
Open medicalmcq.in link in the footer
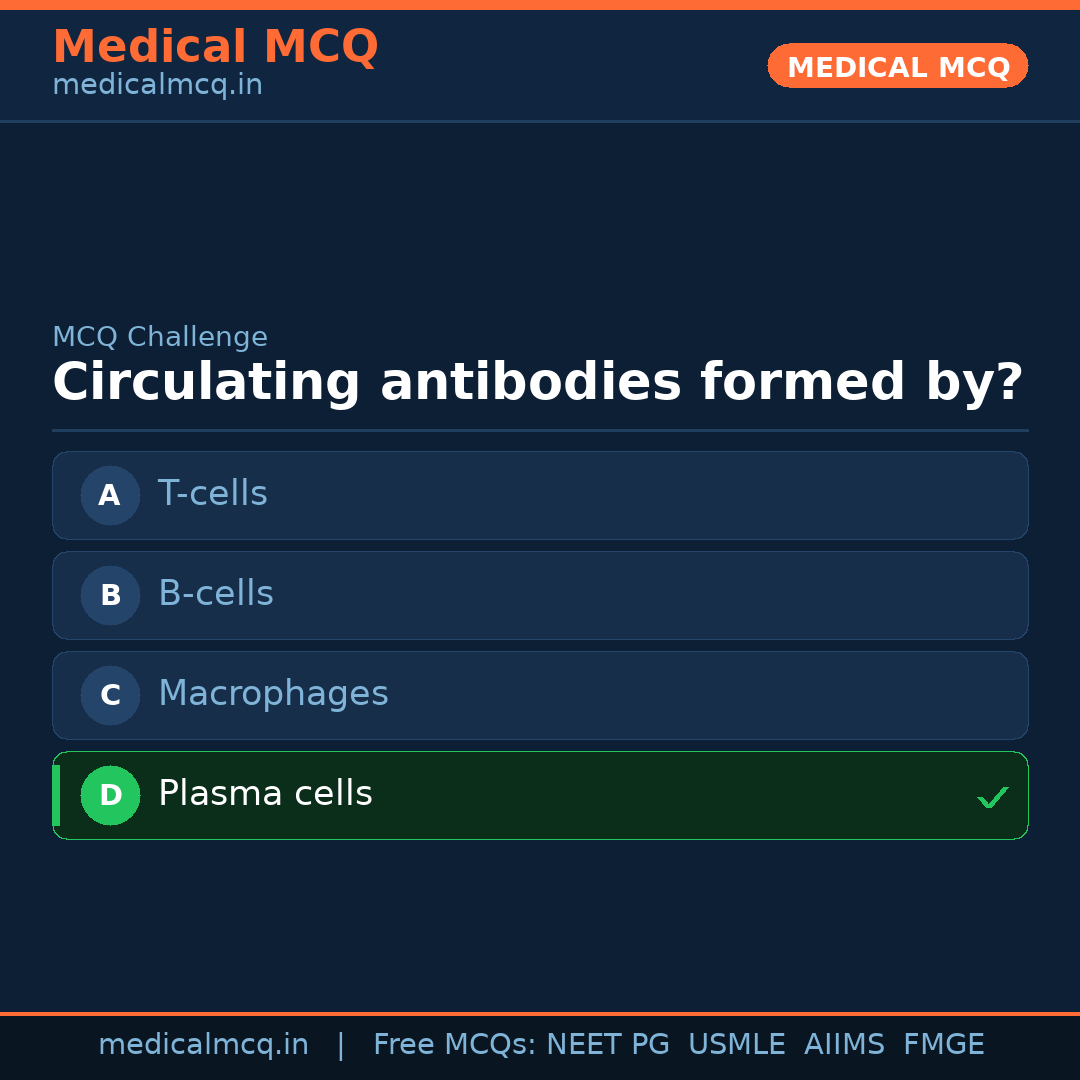203,1045
